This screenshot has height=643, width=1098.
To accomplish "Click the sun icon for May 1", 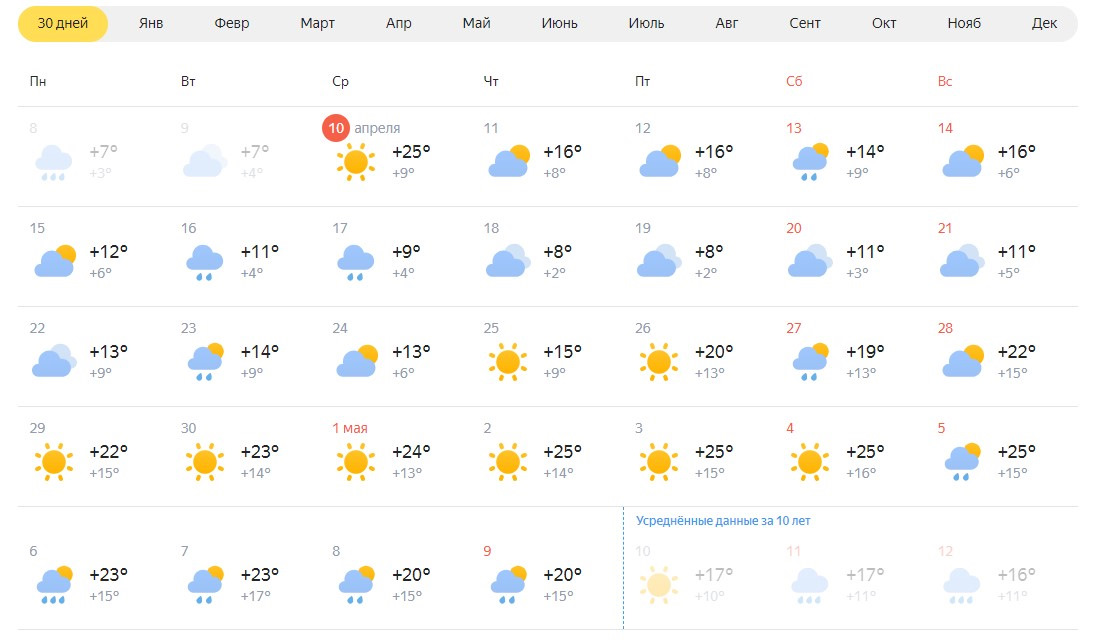I will click(x=355, y=461).
